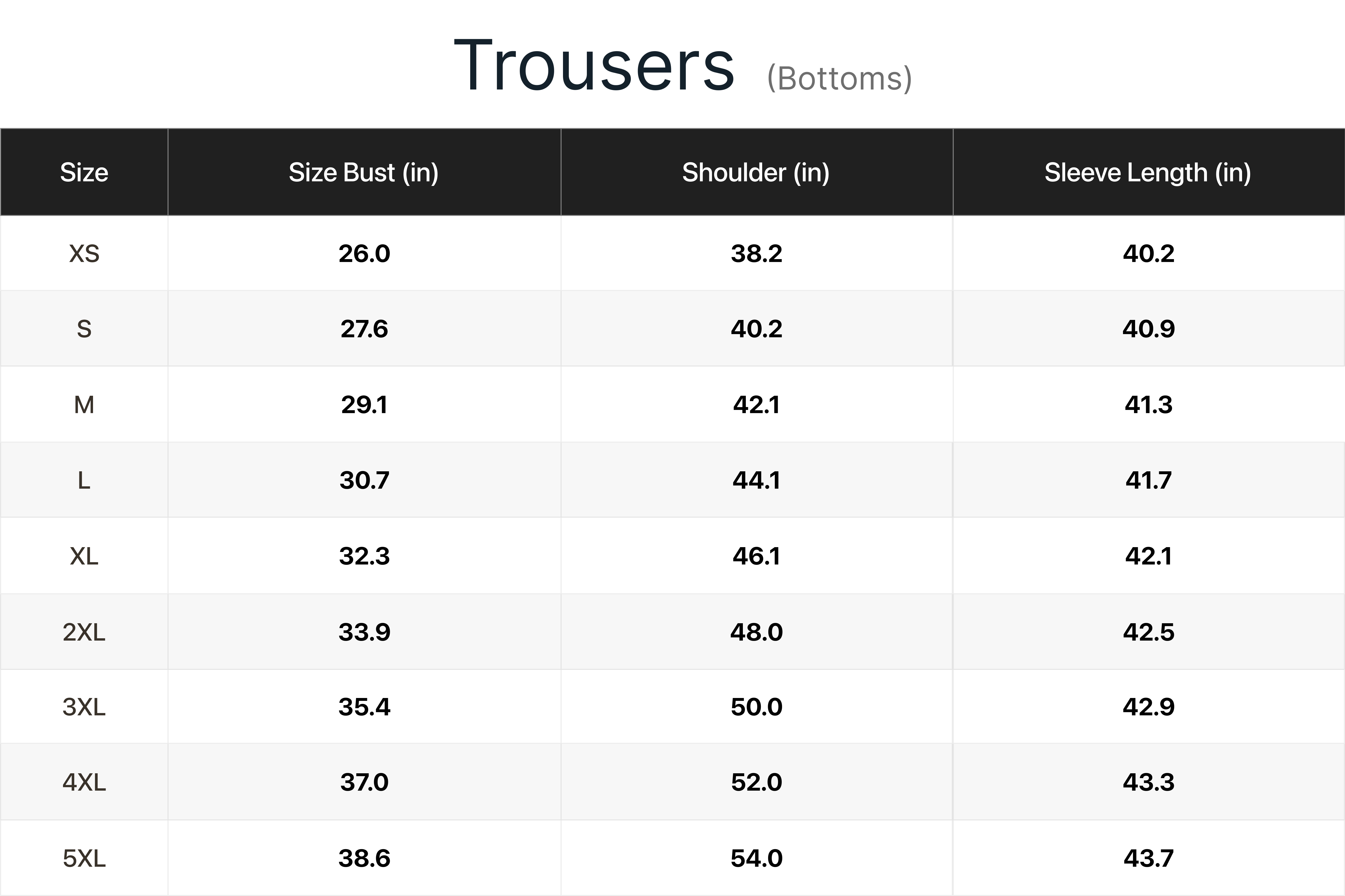1345x896 pixels.
Task: Select the 5XL shoulder value 54.0
Action: click(x=756, y=858)
